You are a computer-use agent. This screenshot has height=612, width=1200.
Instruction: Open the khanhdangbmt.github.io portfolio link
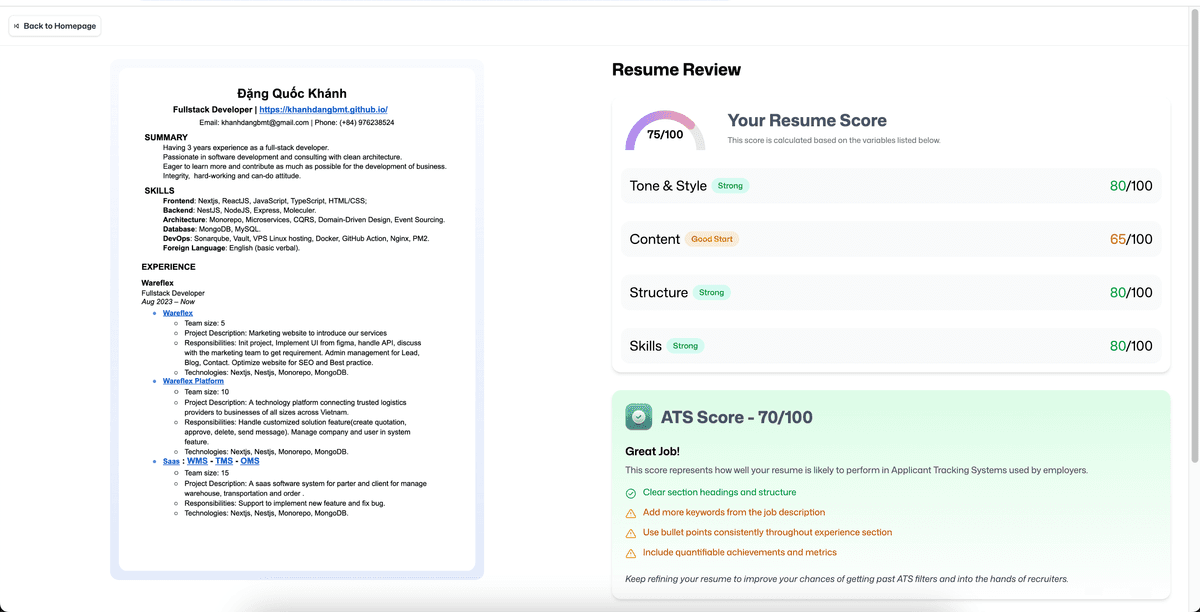(323, 109)
